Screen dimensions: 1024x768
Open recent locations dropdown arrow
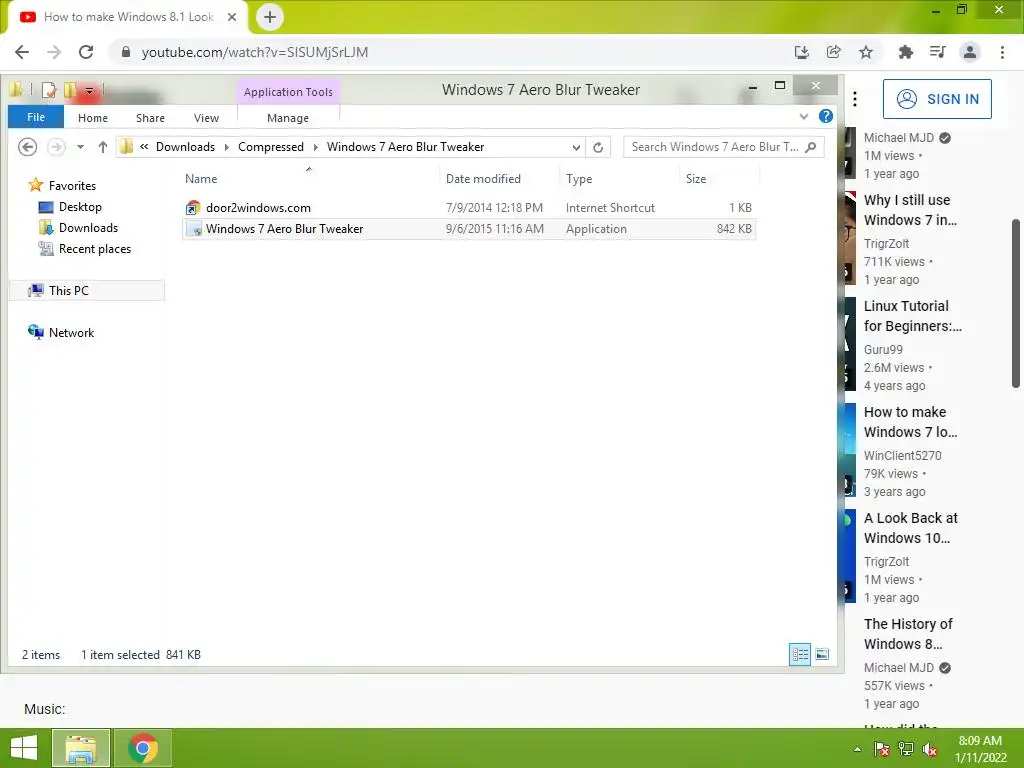coord(80,148)
